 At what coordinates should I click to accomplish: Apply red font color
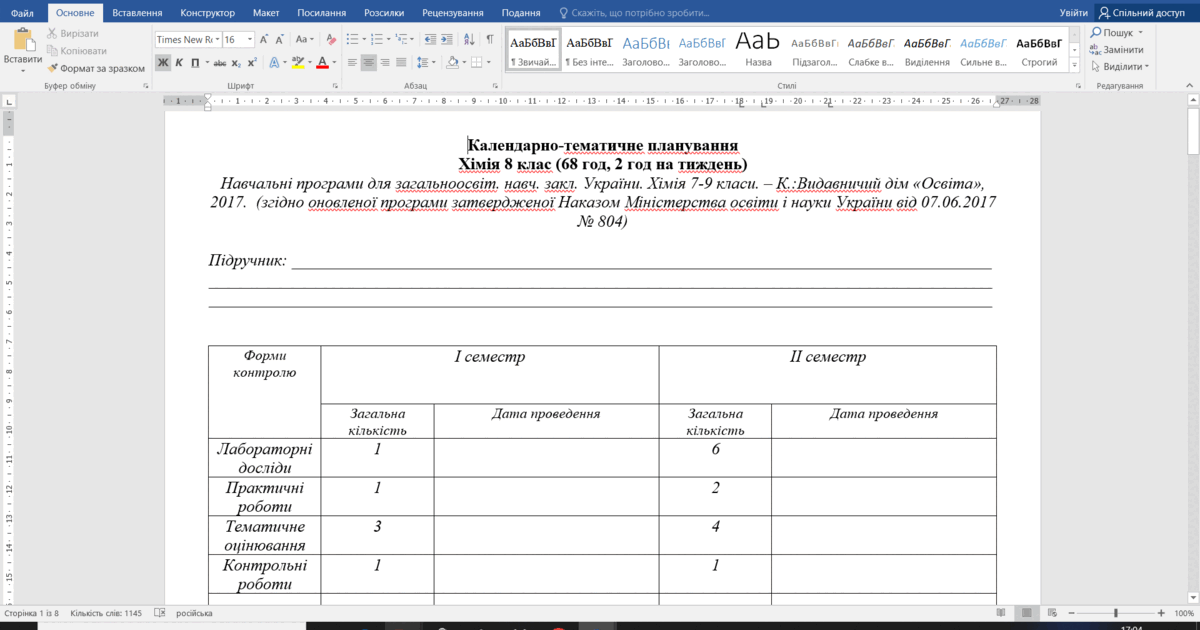(x=321, y=62)
